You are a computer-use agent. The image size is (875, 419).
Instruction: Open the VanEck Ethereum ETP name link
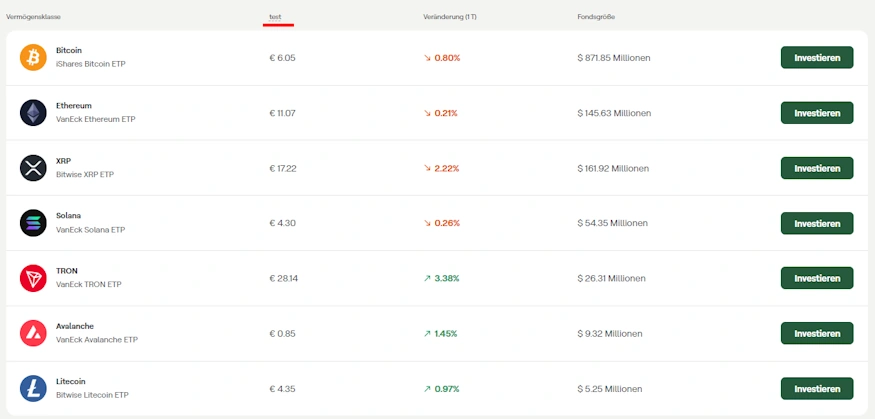pyautogui.click(x=95, y=119)
